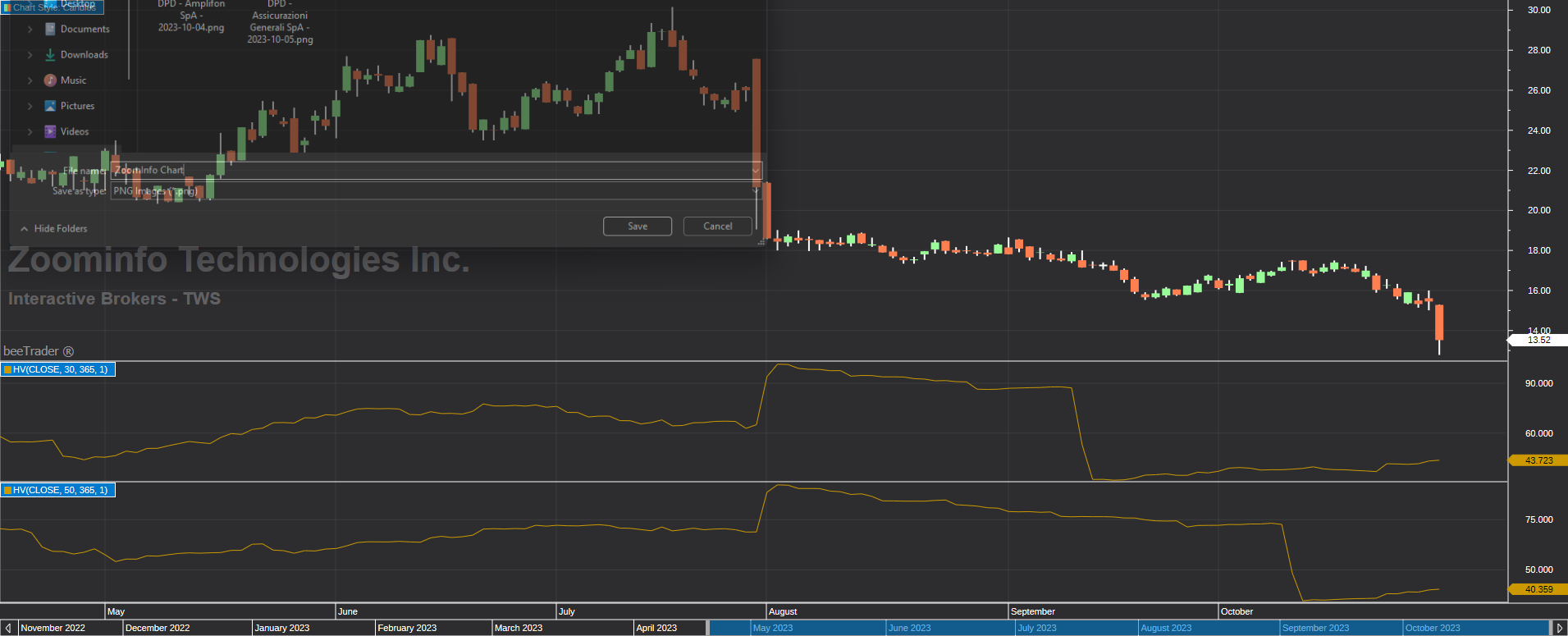The width and height of the screenshot is (1568, 636).
Task: Expand the Documents tree node
Action: point(30,29)
